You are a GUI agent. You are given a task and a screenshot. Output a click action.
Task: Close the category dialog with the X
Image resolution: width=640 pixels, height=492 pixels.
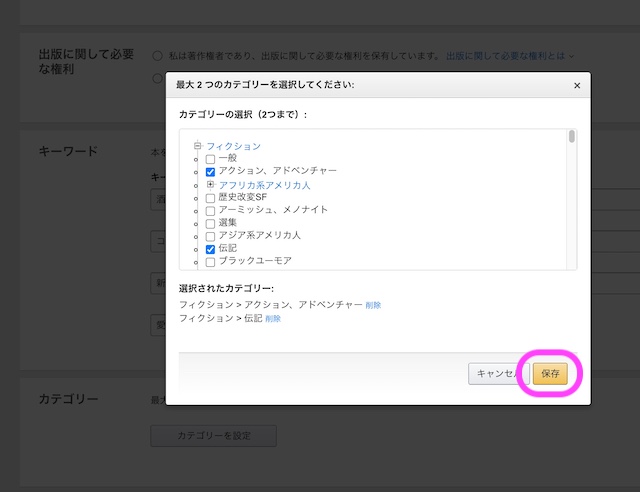(577, 86)
